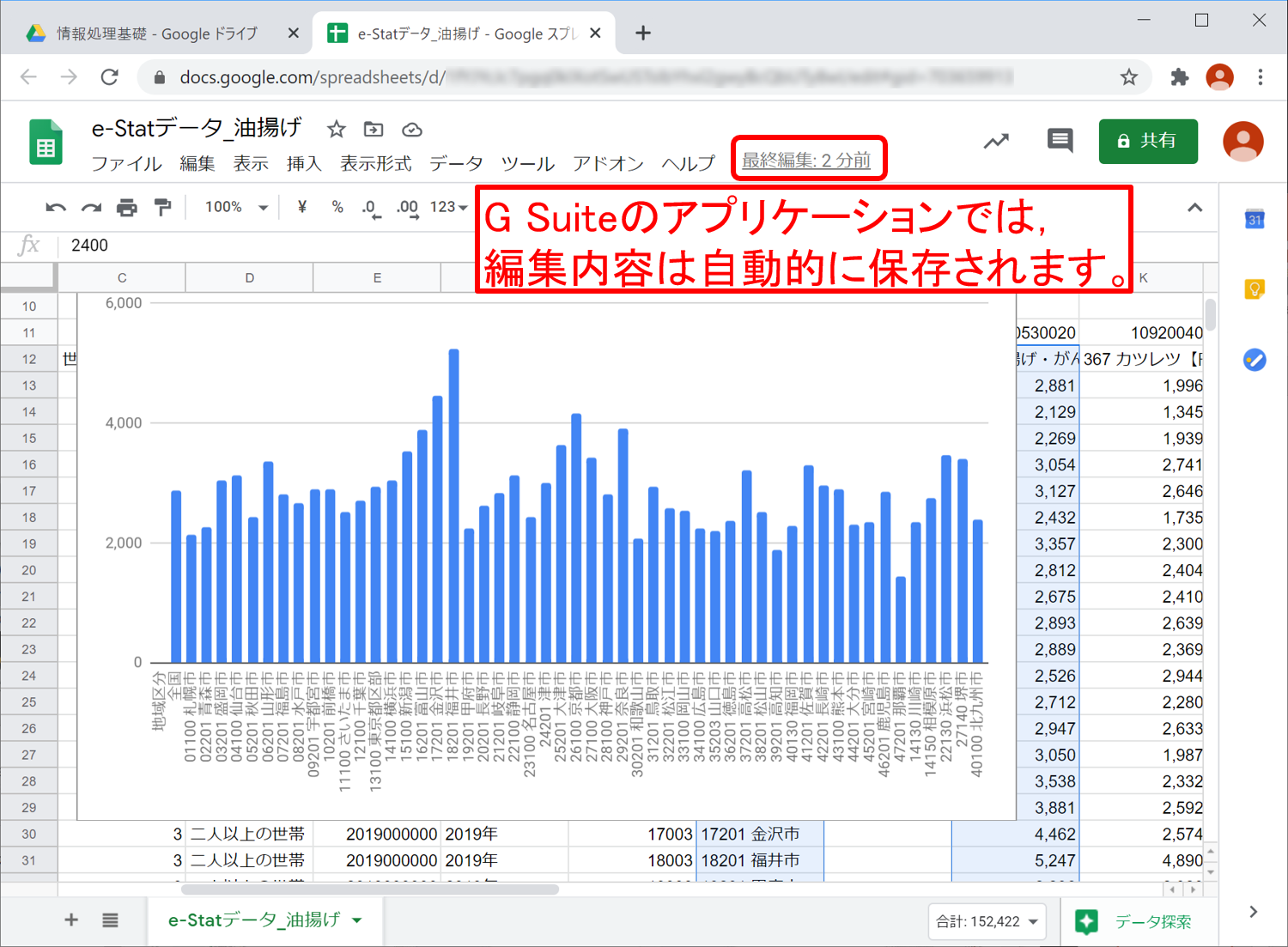Open the activity dashboard trend icon
This screenshot has height=947, width=1288.
[996, 141]
